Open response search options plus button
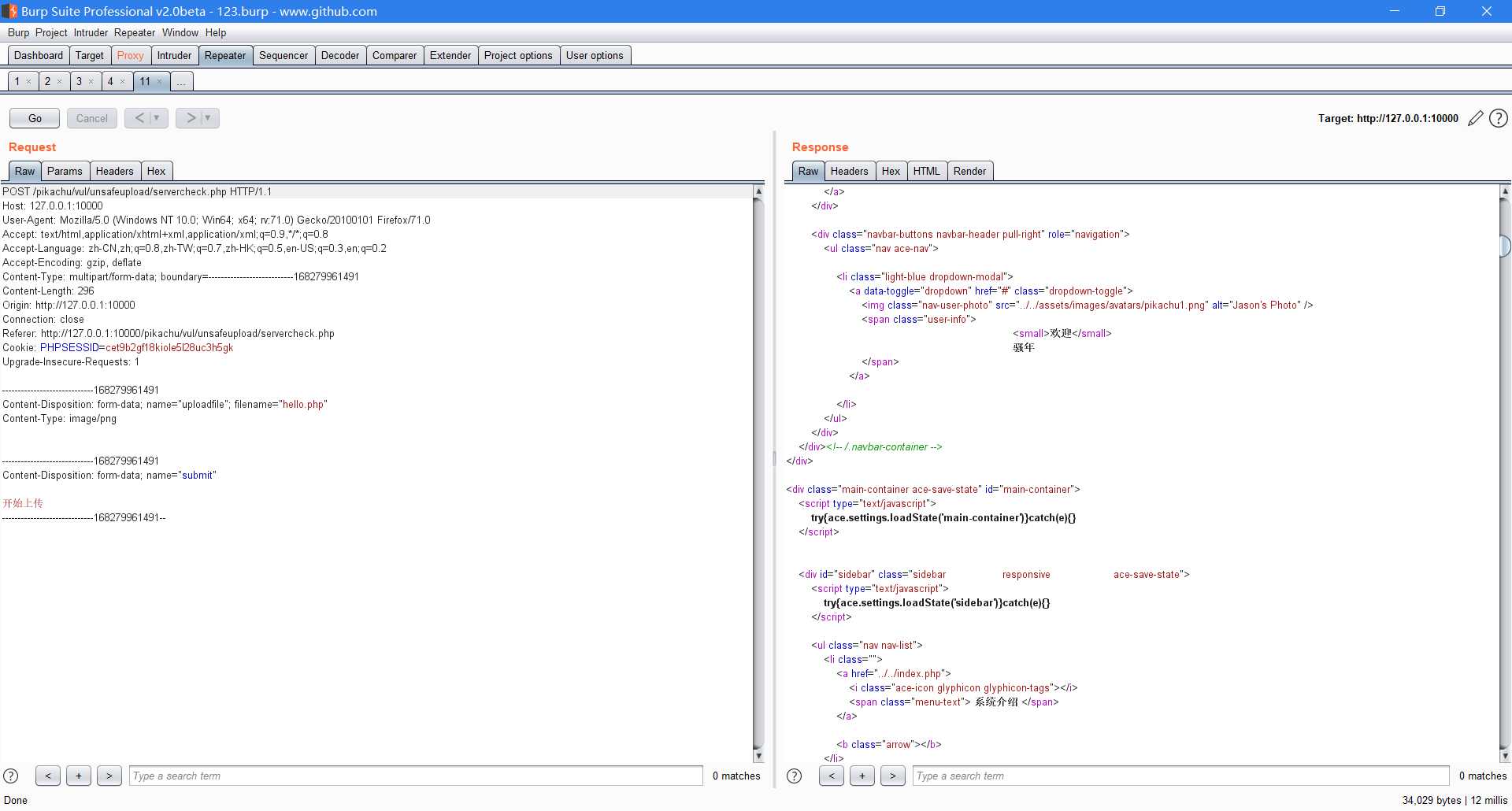The height and width of the screenshot is (811, 1512). (862, 776)
